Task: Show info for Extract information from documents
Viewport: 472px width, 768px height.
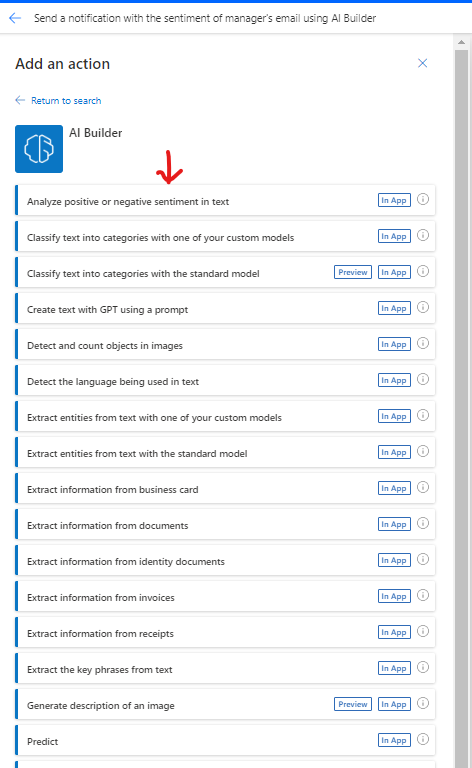Action: coord(423,524)
